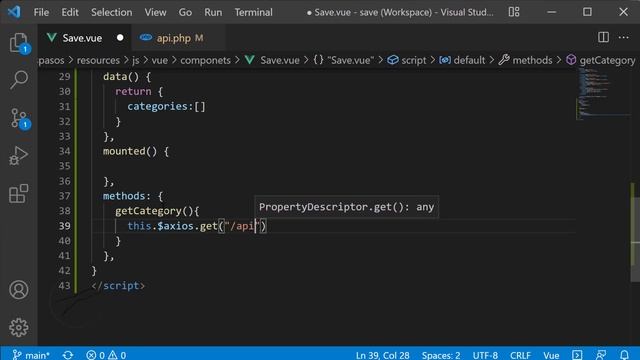
Task: Place cursor on getCategory(){ line
Action: click(x=157, y=211)
